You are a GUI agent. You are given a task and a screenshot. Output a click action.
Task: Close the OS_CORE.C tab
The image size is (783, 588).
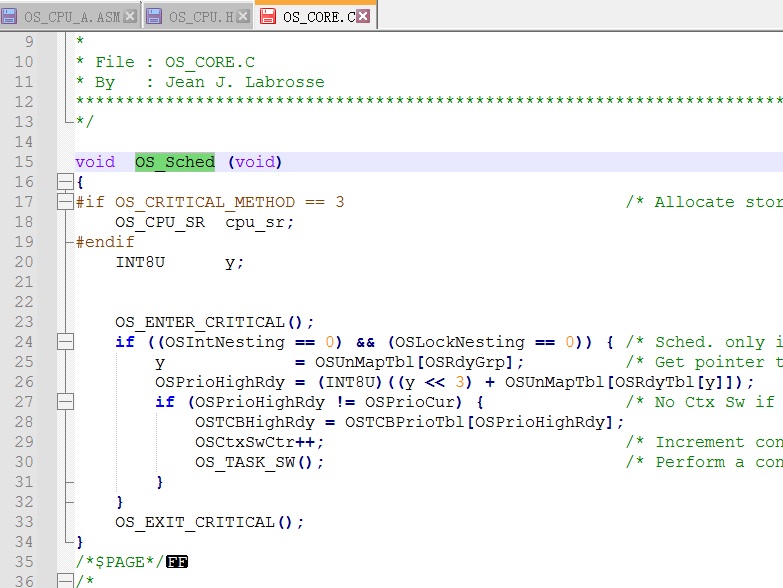[363, 16]
